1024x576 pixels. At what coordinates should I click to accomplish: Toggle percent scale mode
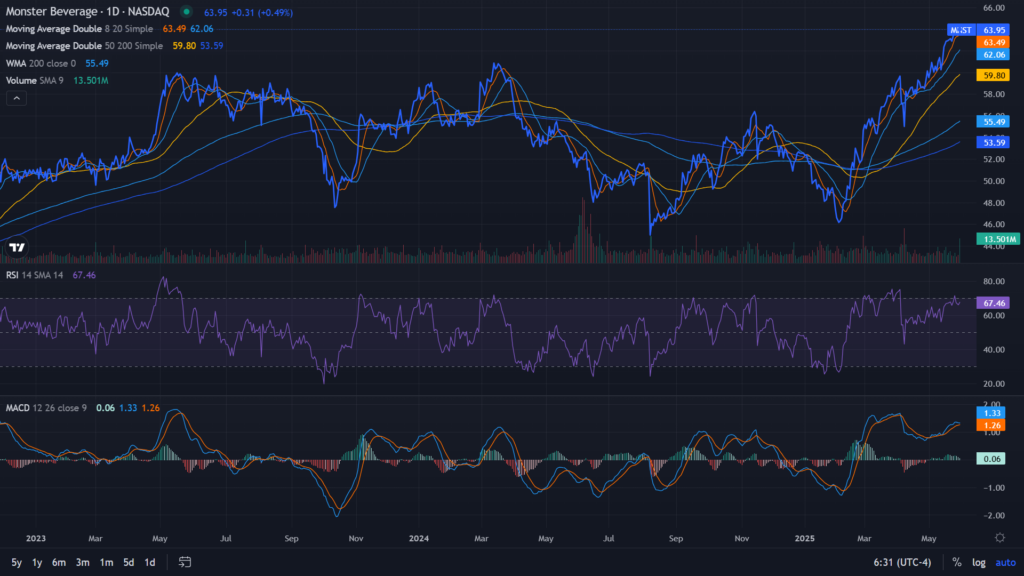click(x=957, y=562)
